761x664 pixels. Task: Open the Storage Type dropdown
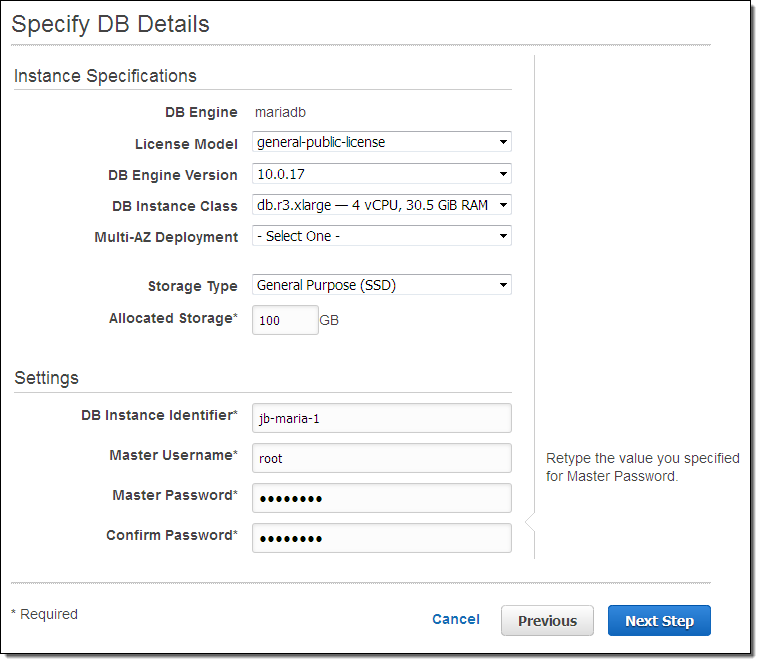[x=381, y=285]
